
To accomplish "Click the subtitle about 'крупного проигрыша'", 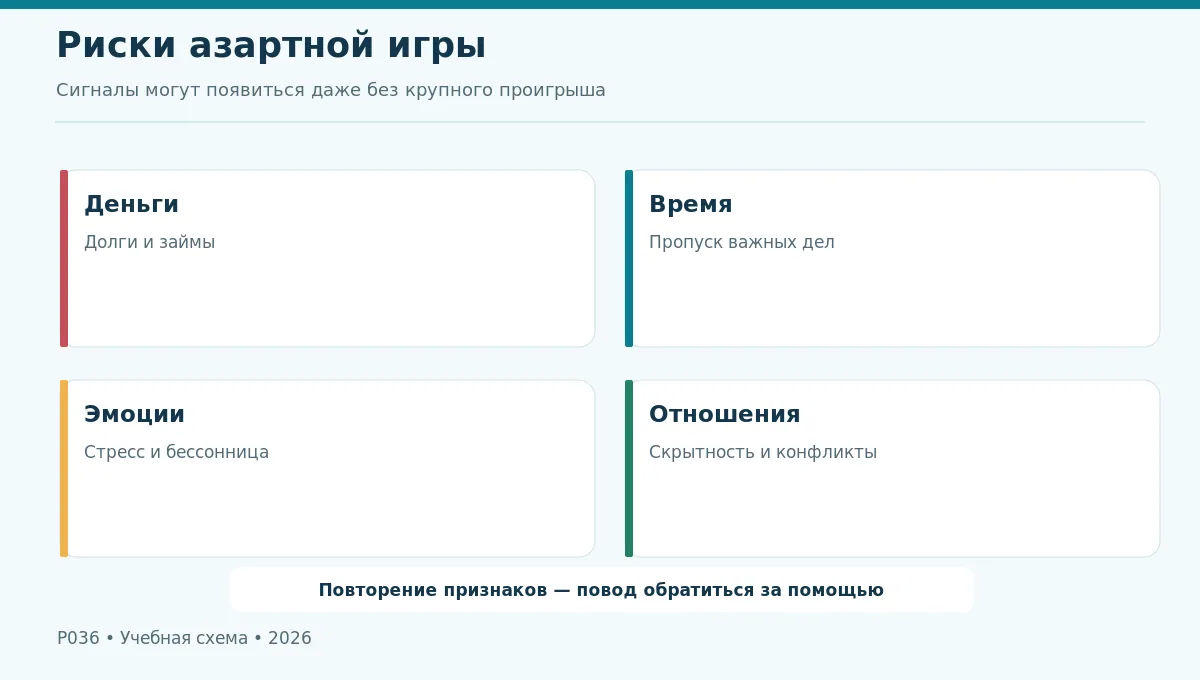I will pos(331,90).
